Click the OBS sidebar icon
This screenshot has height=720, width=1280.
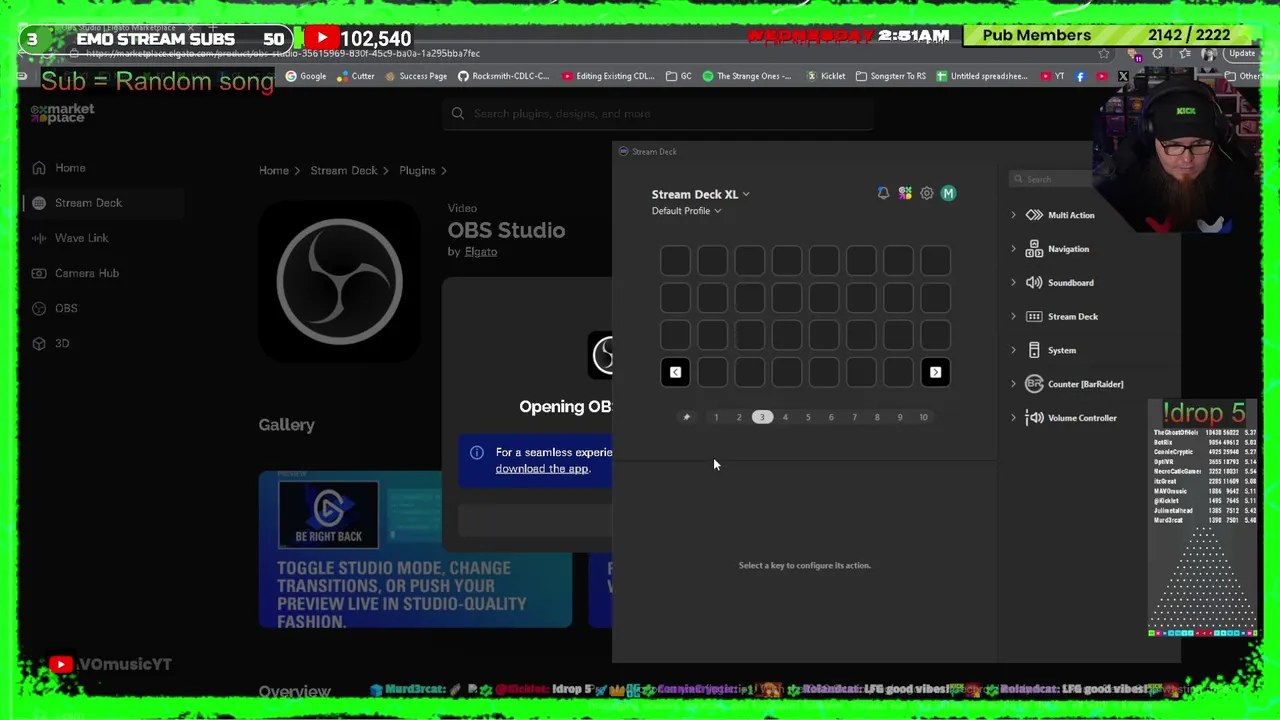click(x=38, y=308)
